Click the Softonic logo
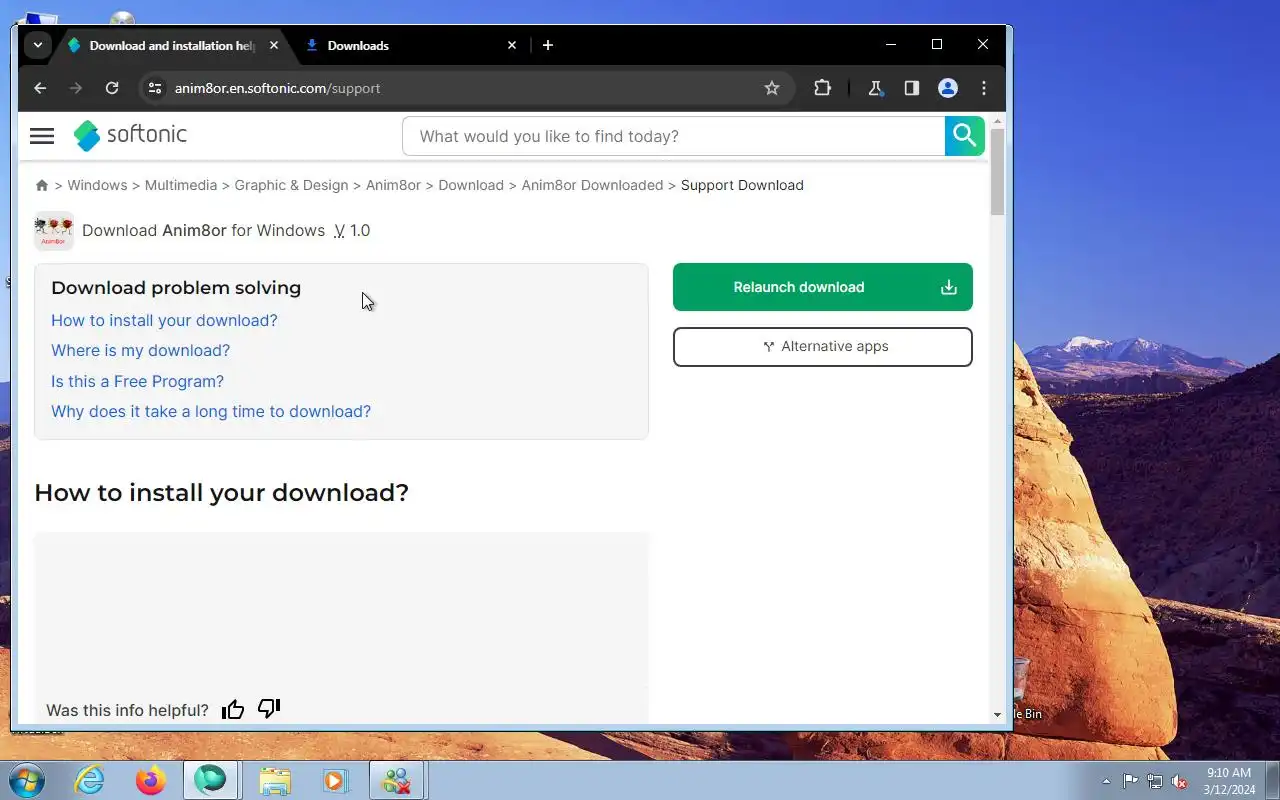Image resolution: width=1280 pixels, height=800 pixels. 130,135
